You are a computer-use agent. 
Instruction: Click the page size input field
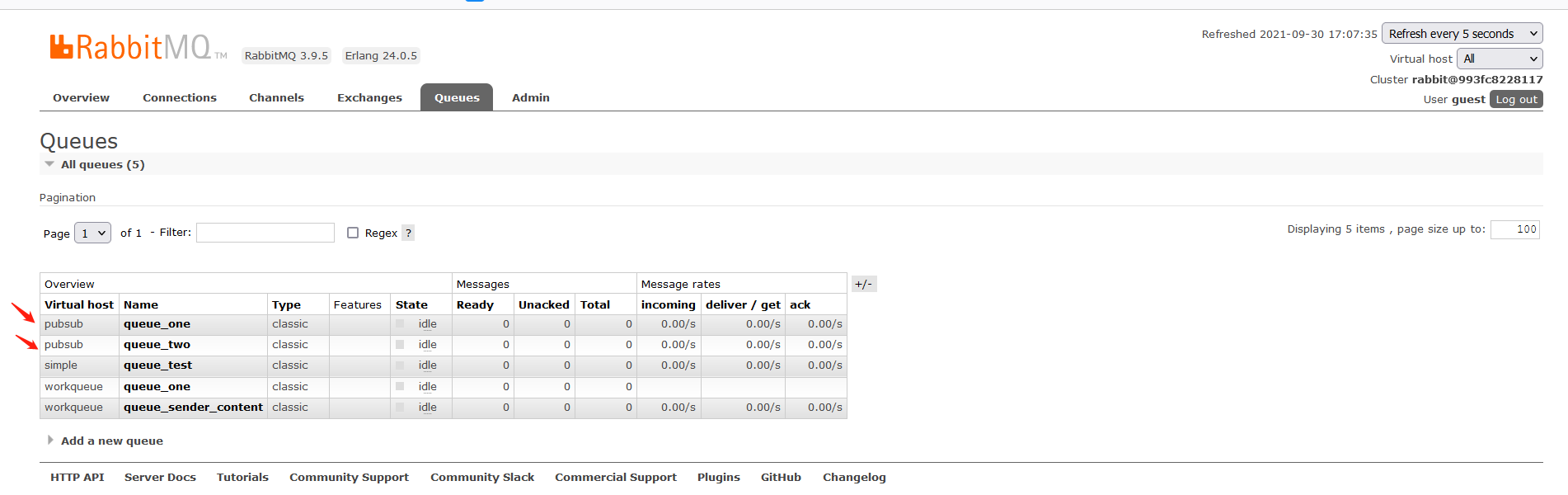[x=1514, y=229]
